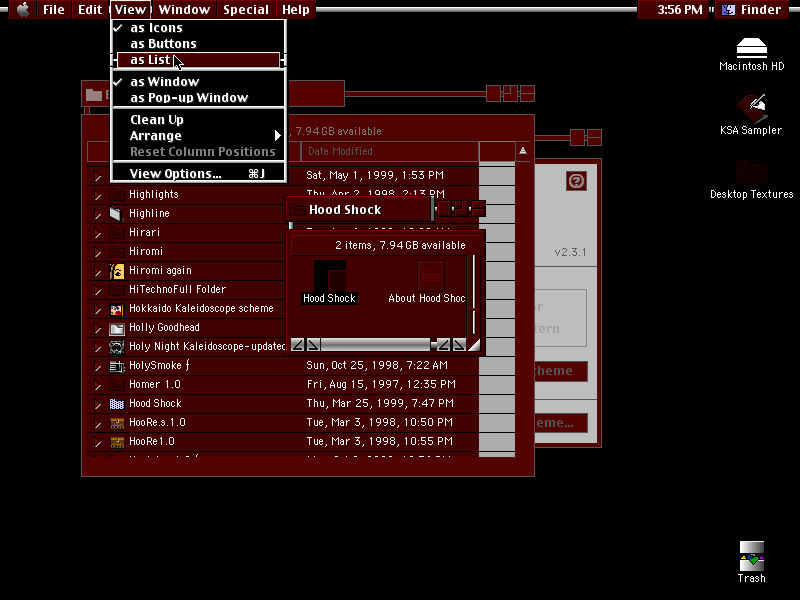Choose 'as Window' checked view option
This screenshot has width=800, height=600.
pyautogui.click(x=198, y=82)
